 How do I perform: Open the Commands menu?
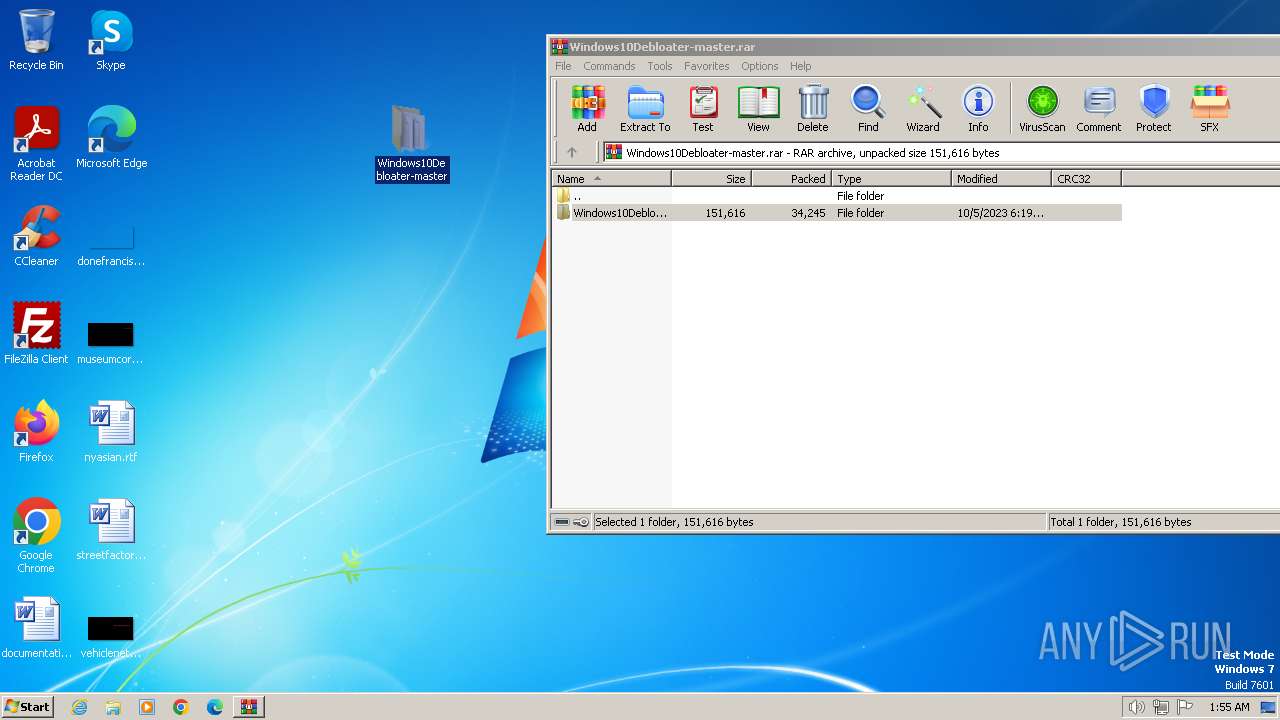coord(609,66)
